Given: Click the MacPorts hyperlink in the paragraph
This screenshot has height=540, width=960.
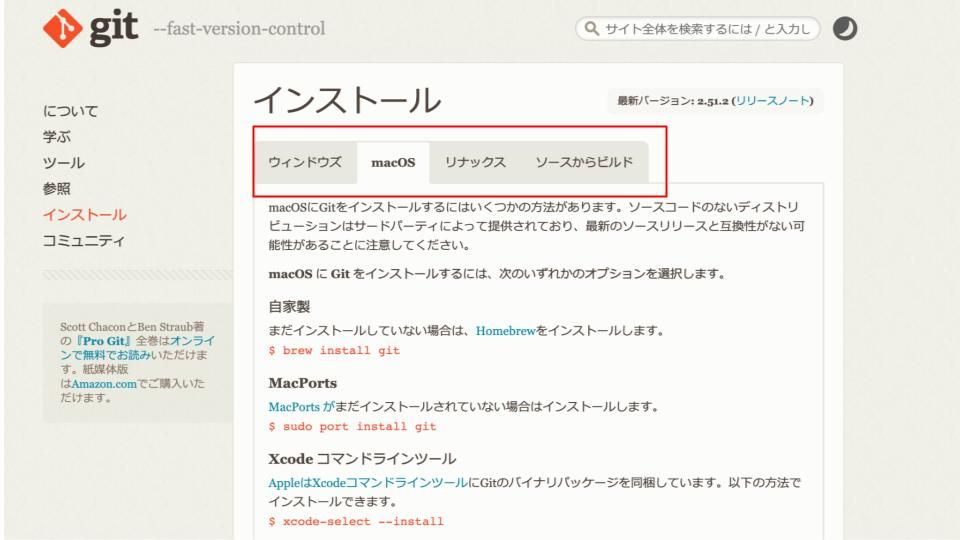Looking at the screenshot, I should (x=292, y=406).
